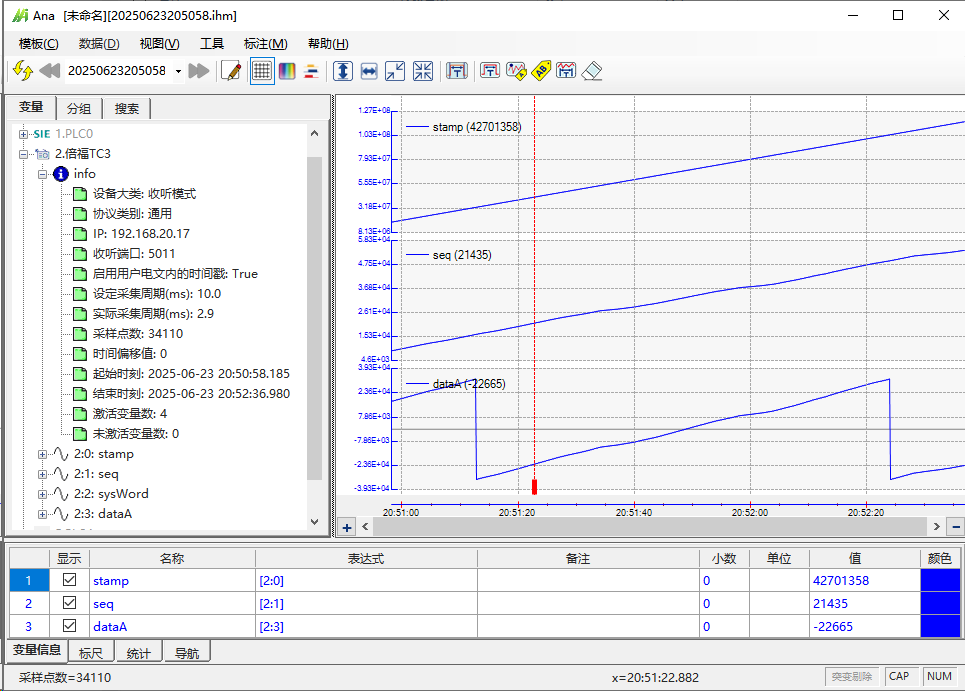Click the red-framed ruler annotation icon
The image size is (965, 691).
[x=490, y=71]
